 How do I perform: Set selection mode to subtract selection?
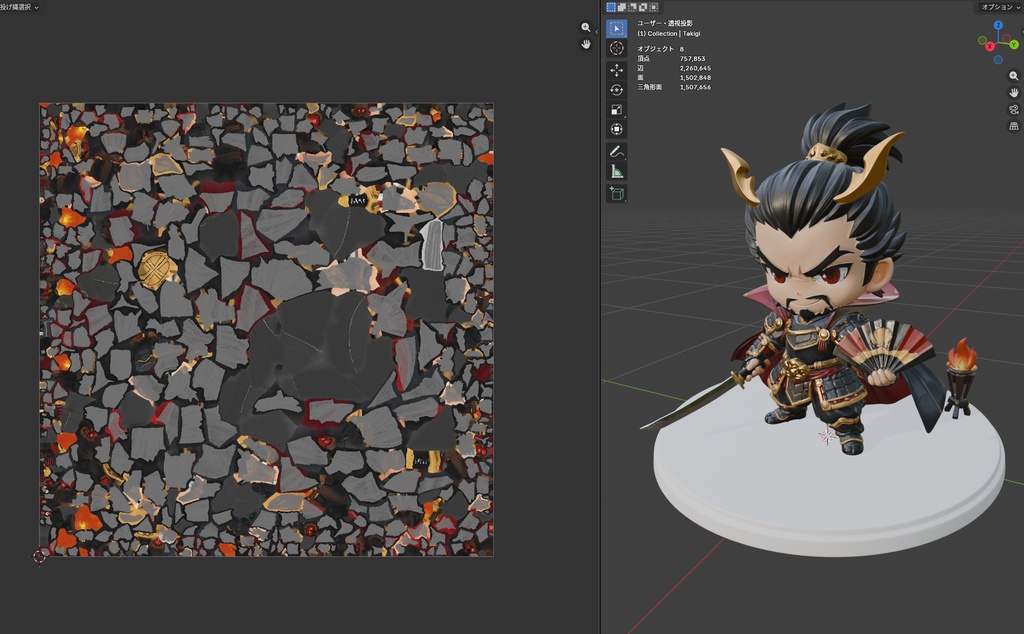(x=632, y=7)
